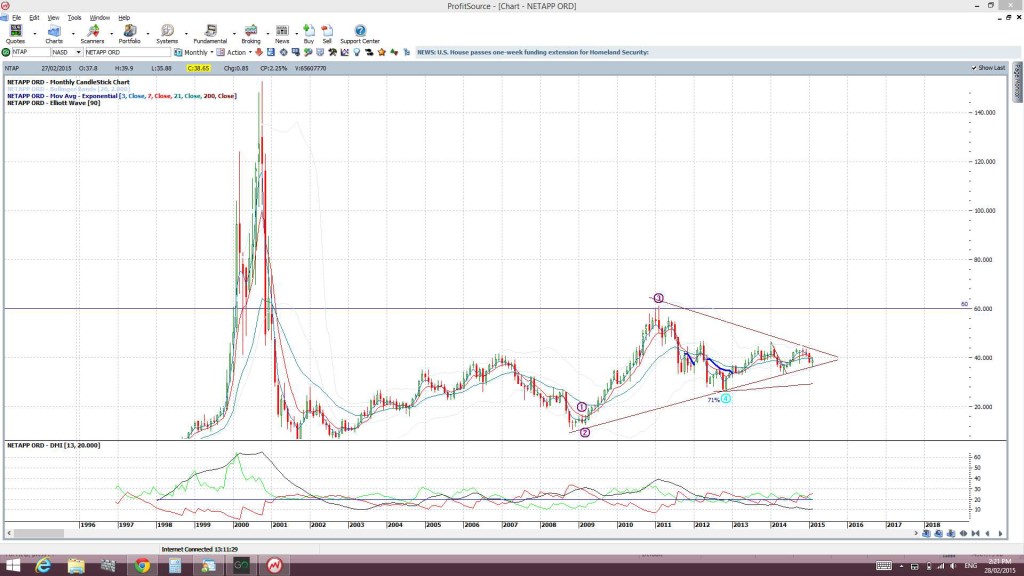This screenshot has width=1024, height=576.
Task: Open the Portfolio dropdown arrow
Action: click(148, 33)
